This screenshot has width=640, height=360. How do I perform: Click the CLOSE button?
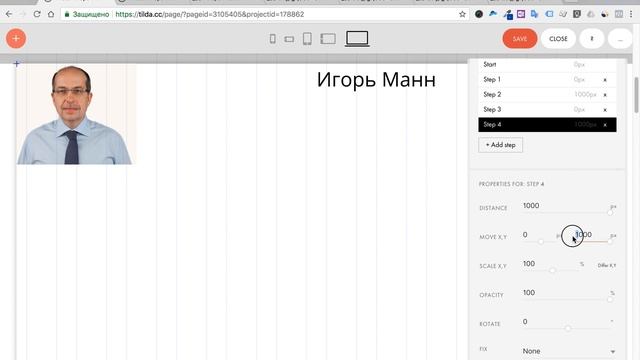coord(558,39)
